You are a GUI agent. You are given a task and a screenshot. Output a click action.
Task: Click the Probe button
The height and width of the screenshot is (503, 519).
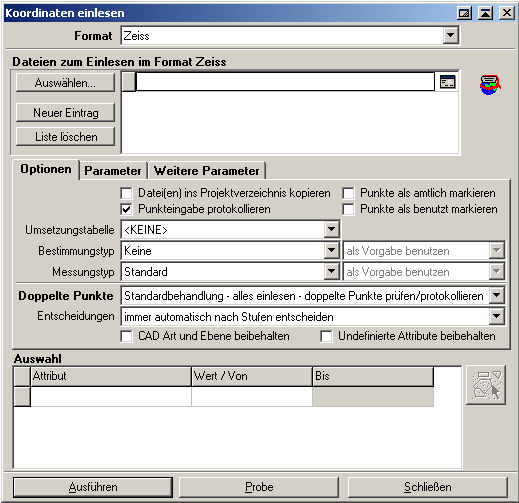(259, 487)
